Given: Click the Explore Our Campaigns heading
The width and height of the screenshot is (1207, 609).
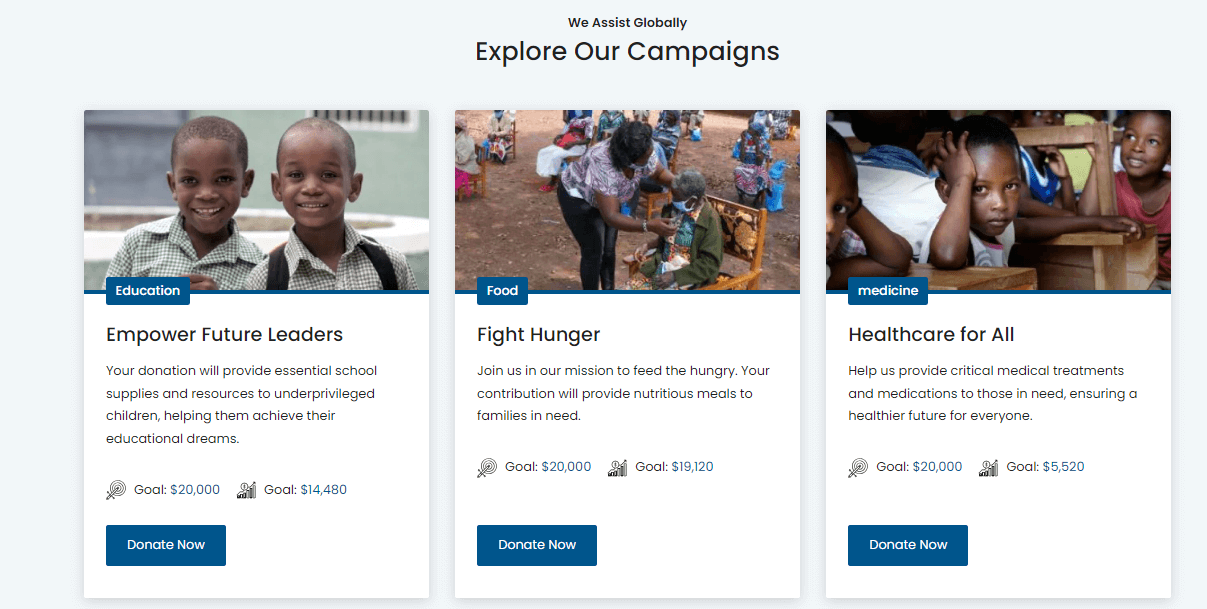Looking at the screenshot, I should pyautogui.click(x=627, y=51).
